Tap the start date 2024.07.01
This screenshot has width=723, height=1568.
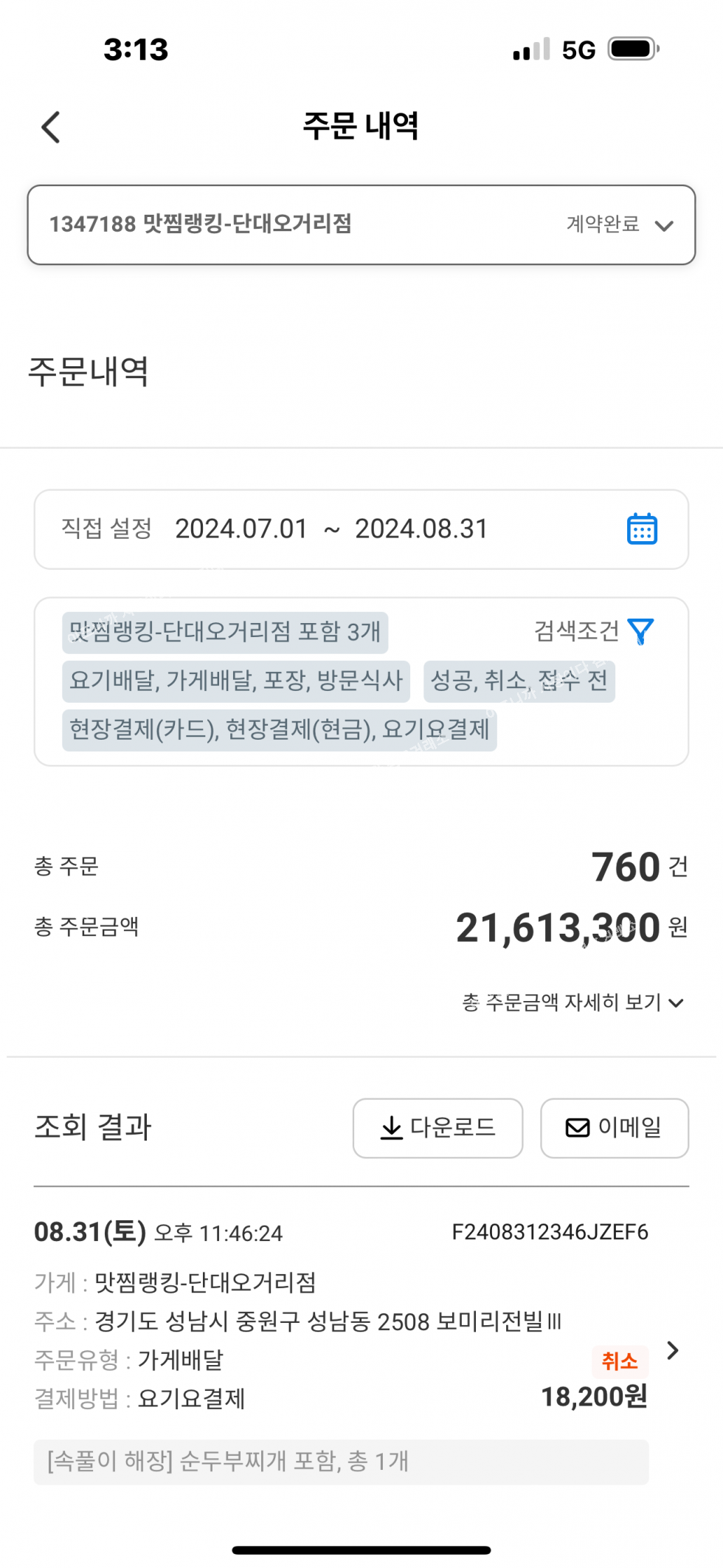[241, 529]
